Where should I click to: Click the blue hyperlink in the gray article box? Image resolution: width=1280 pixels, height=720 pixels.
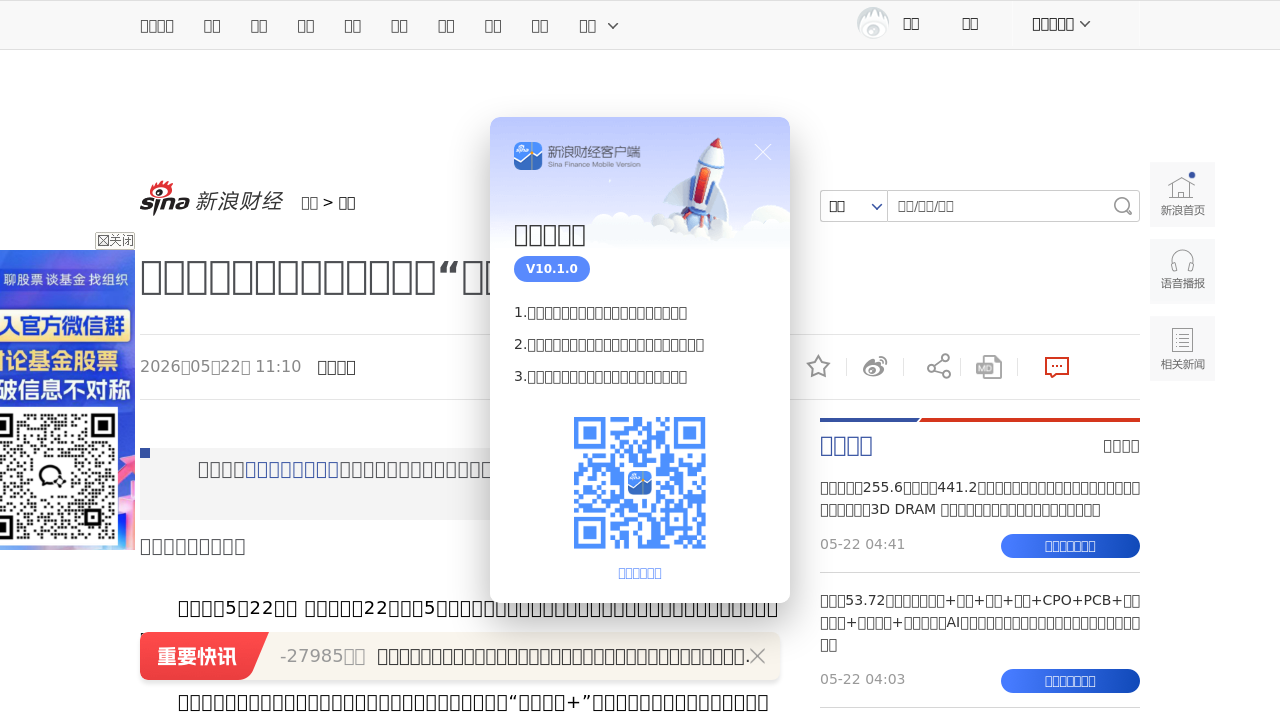click(292, 469)
